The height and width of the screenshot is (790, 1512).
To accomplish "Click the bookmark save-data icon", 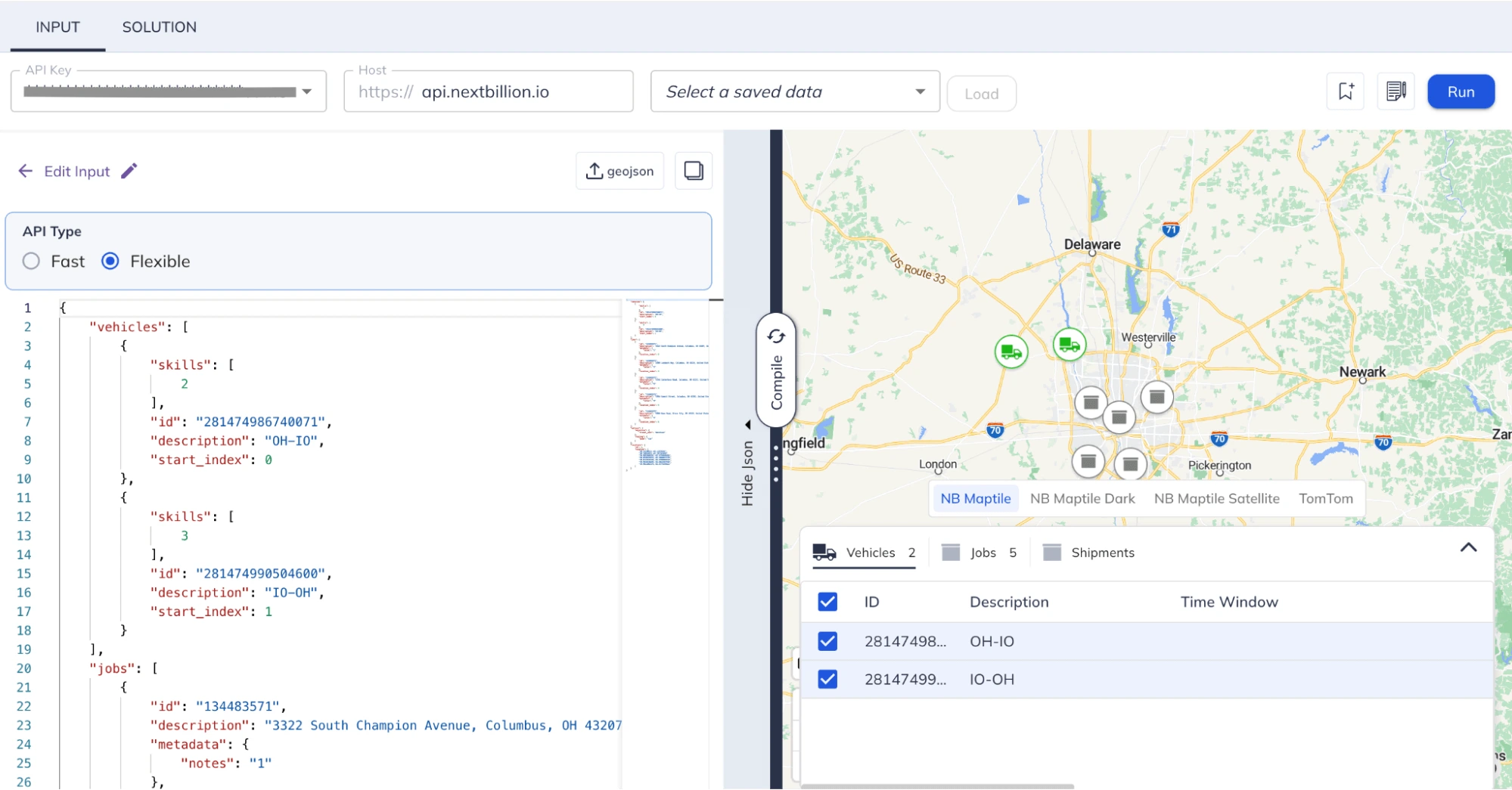I will (1346, 91).
